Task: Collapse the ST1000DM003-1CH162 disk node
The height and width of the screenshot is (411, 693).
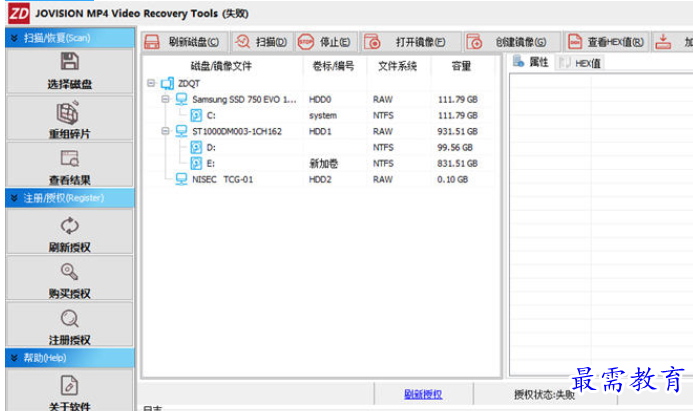Action: pyautogui.click(x=165, y=131)
